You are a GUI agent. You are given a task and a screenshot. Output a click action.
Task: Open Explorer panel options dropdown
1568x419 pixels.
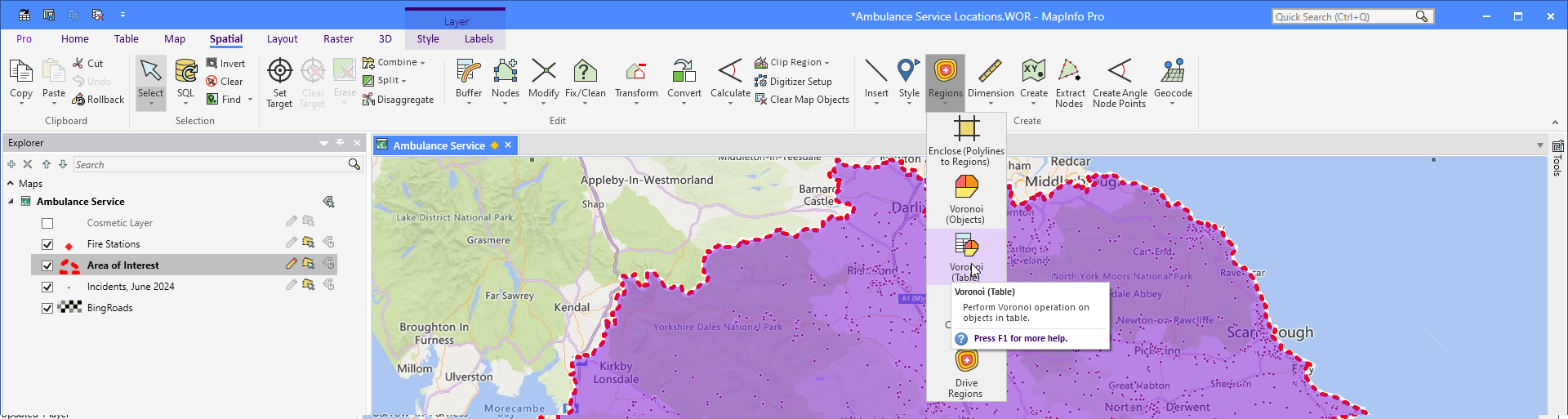tap(324, 143)
